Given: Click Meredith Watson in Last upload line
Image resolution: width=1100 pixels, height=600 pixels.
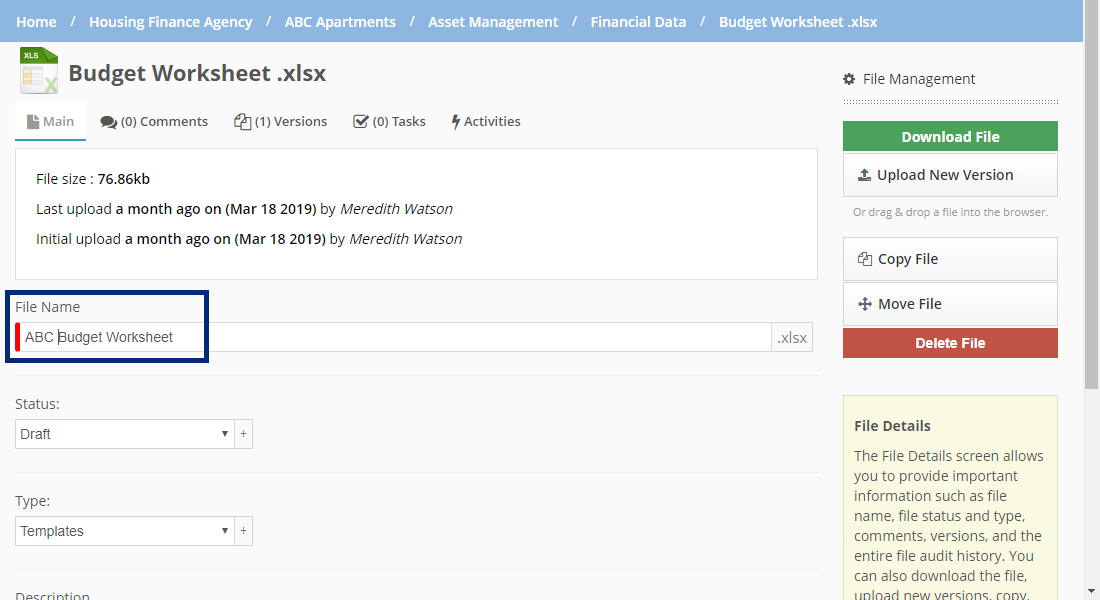Looking at the screenshot, I should (396, 209).
